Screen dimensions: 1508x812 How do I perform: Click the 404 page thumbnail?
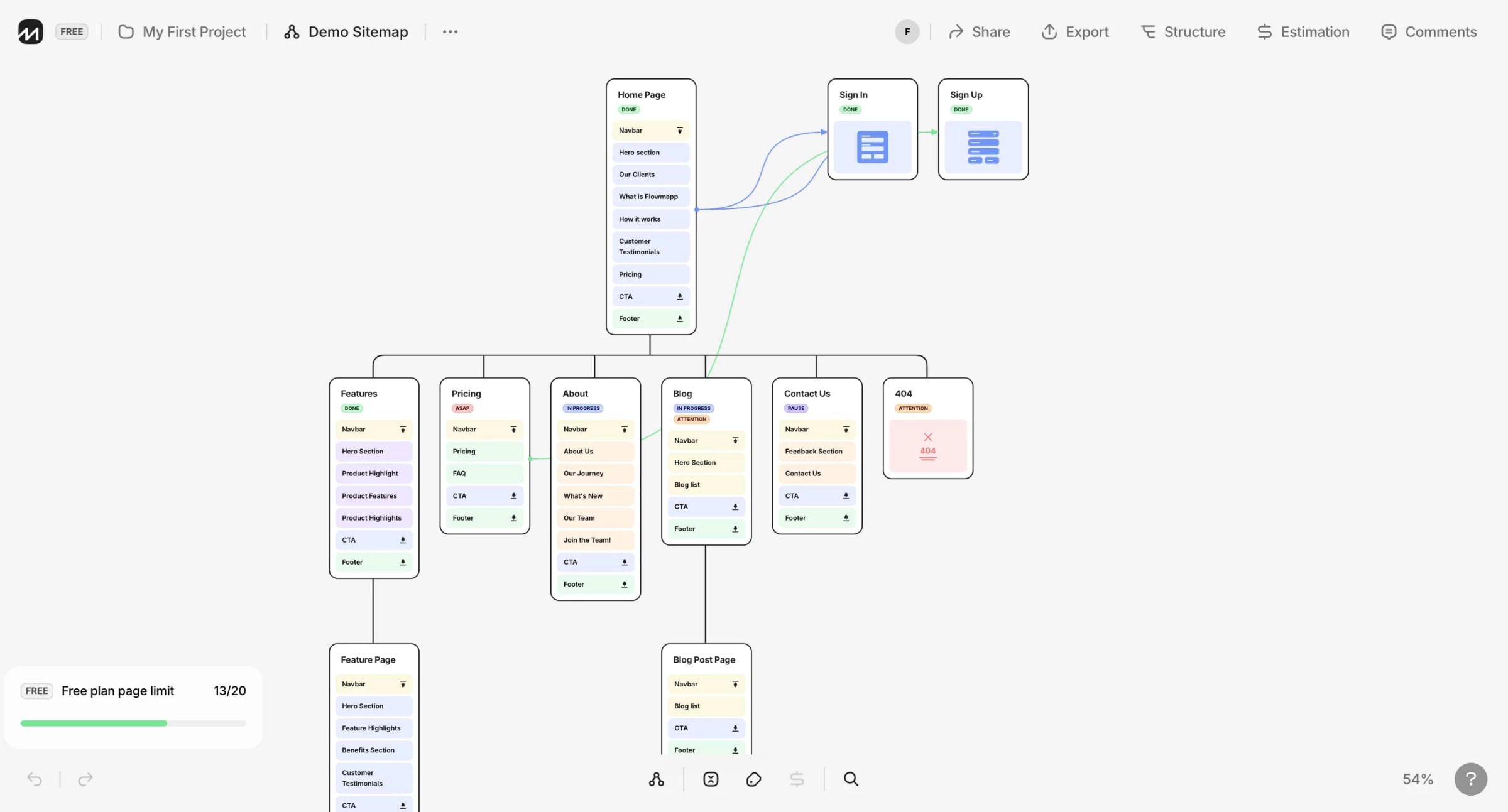click(928, 446)
